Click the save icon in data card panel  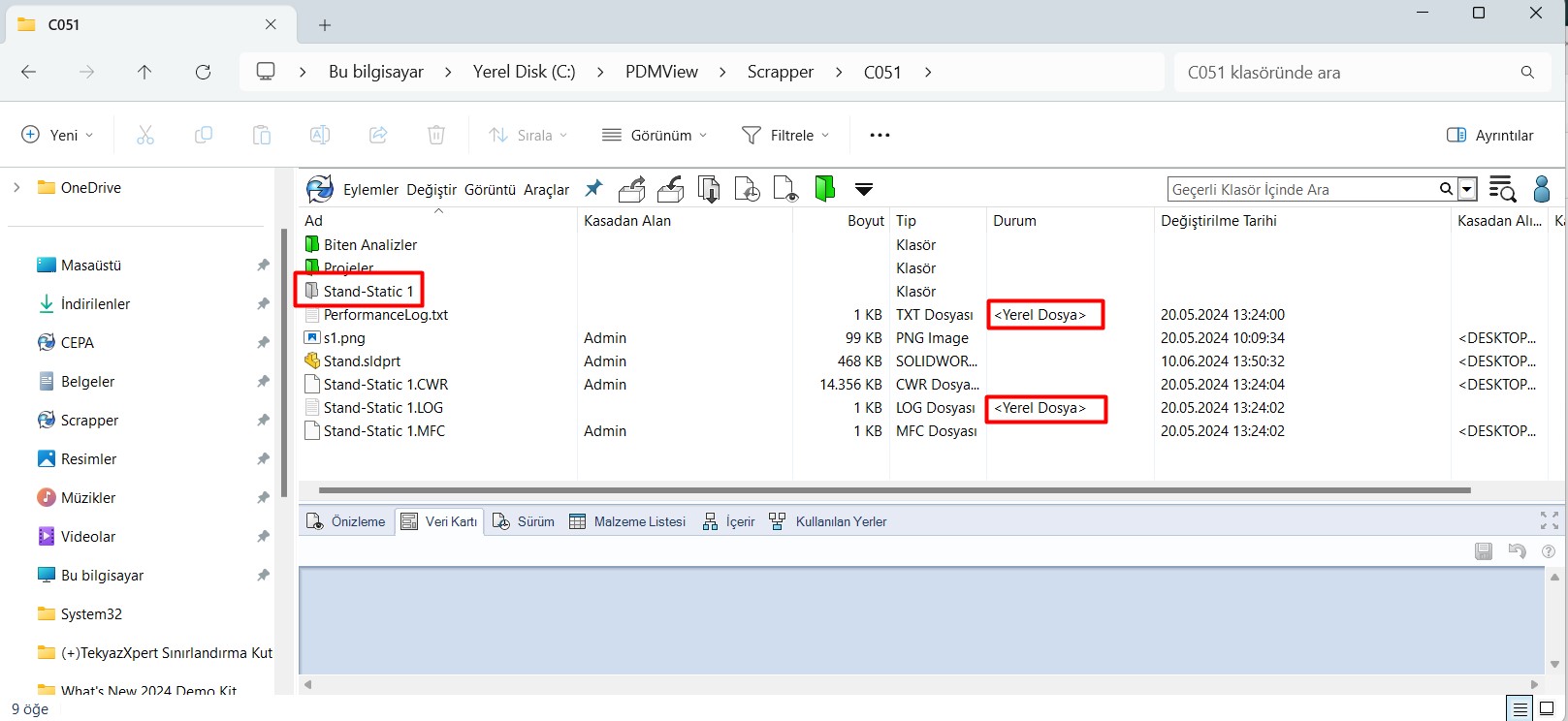[x=1484, y=550]
